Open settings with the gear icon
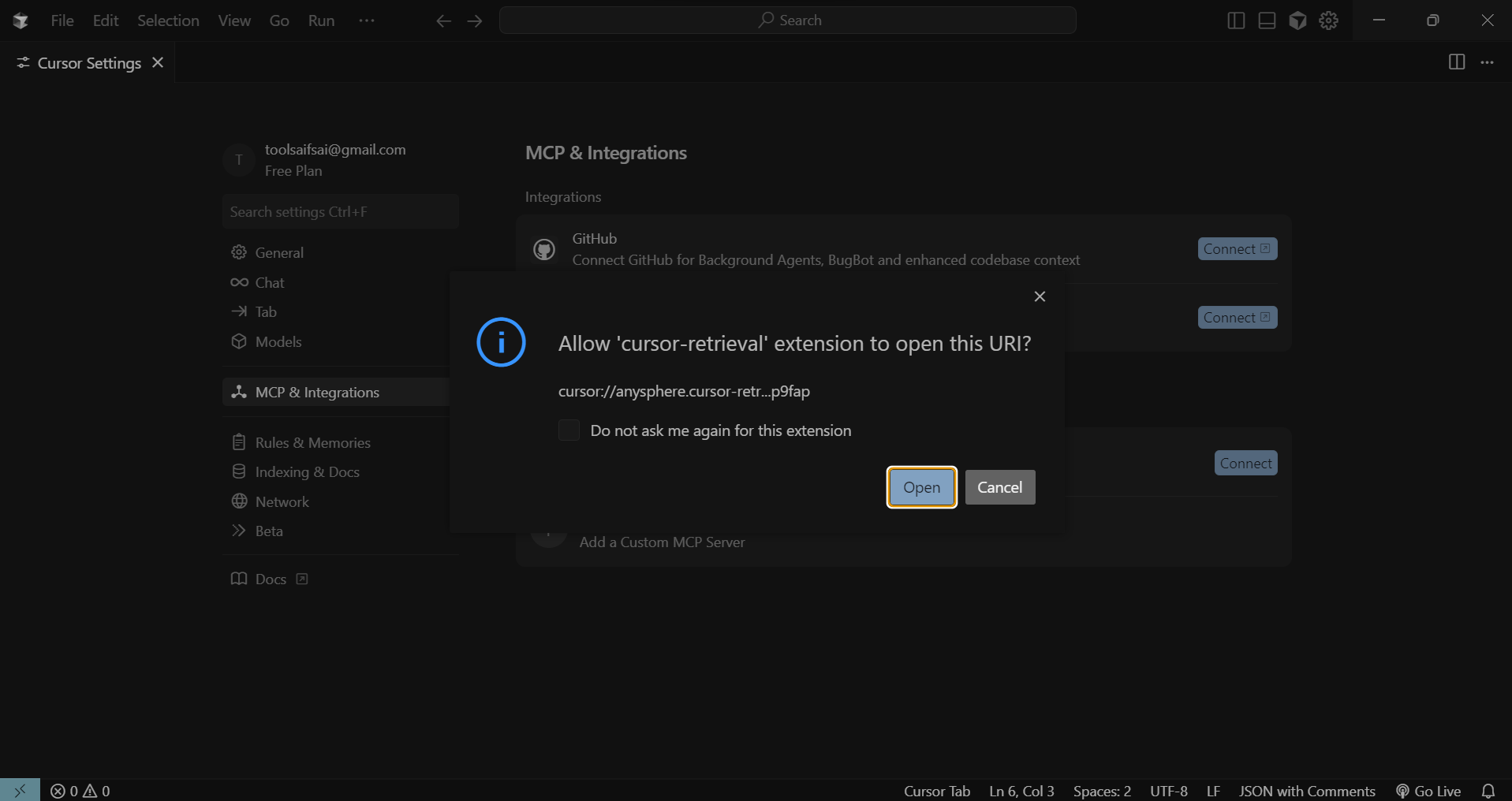The image size is (1512, 801). [x=1329, y=21]
